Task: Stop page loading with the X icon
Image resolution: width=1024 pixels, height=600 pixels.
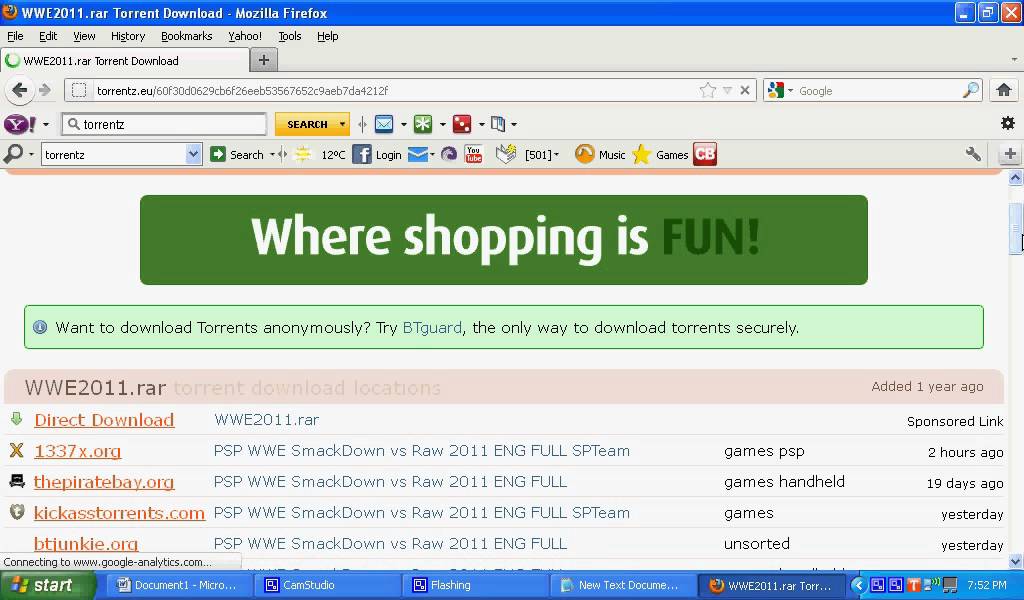Action: pos(744,90)
